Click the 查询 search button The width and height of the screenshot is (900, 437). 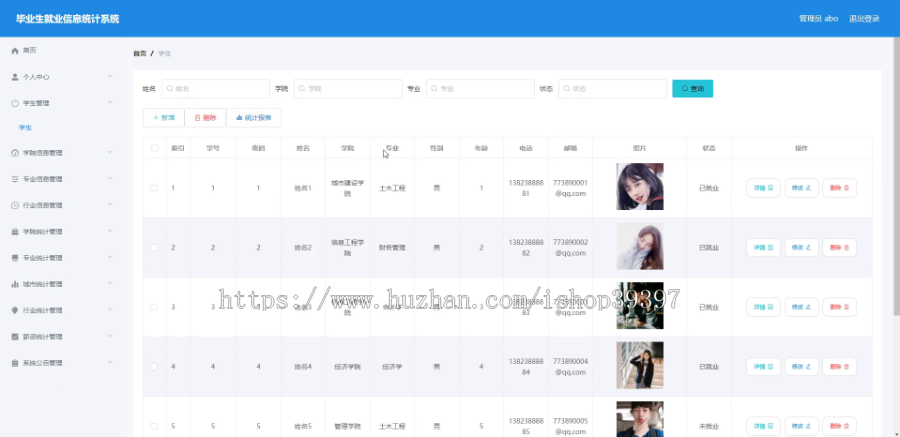693,88
